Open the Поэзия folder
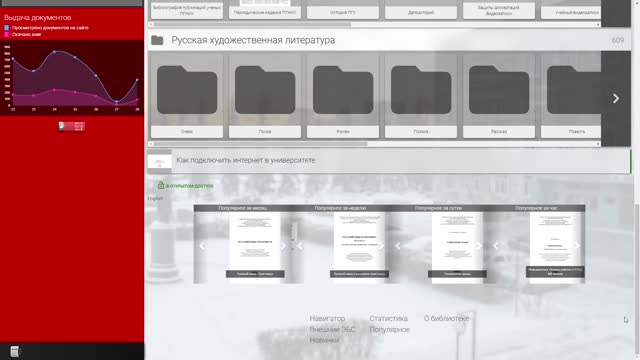 click(x=421, y=96)
